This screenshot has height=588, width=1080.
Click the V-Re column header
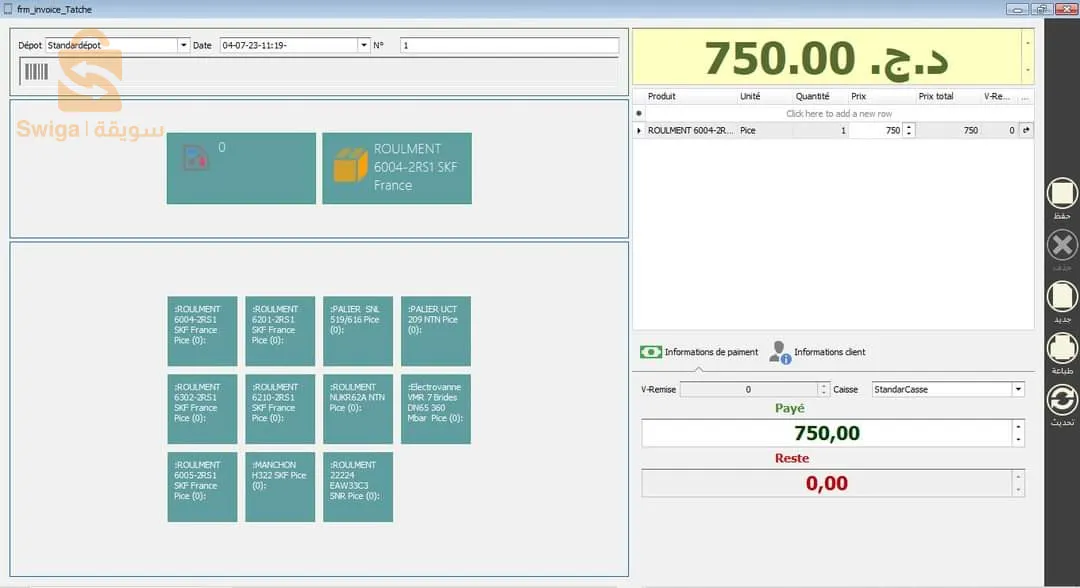tap(999, 96)
